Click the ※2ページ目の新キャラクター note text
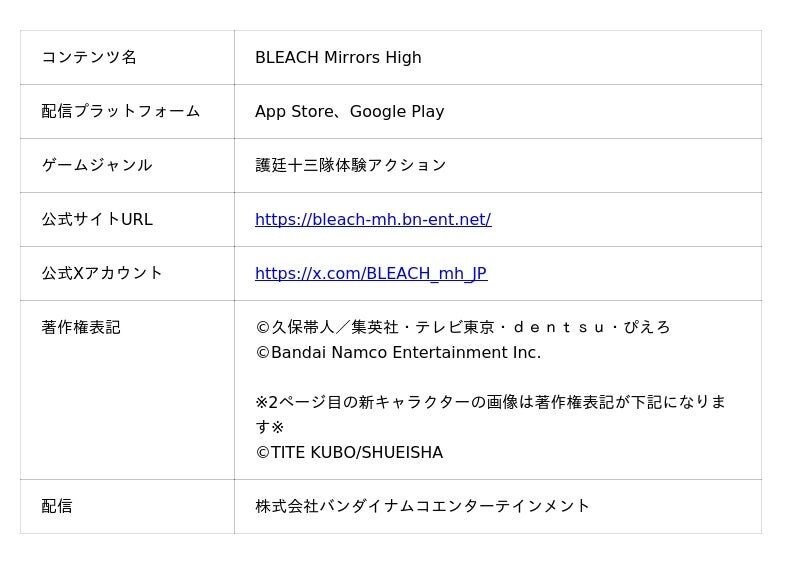This screenshot has width=800, height=564. point(490,402)
